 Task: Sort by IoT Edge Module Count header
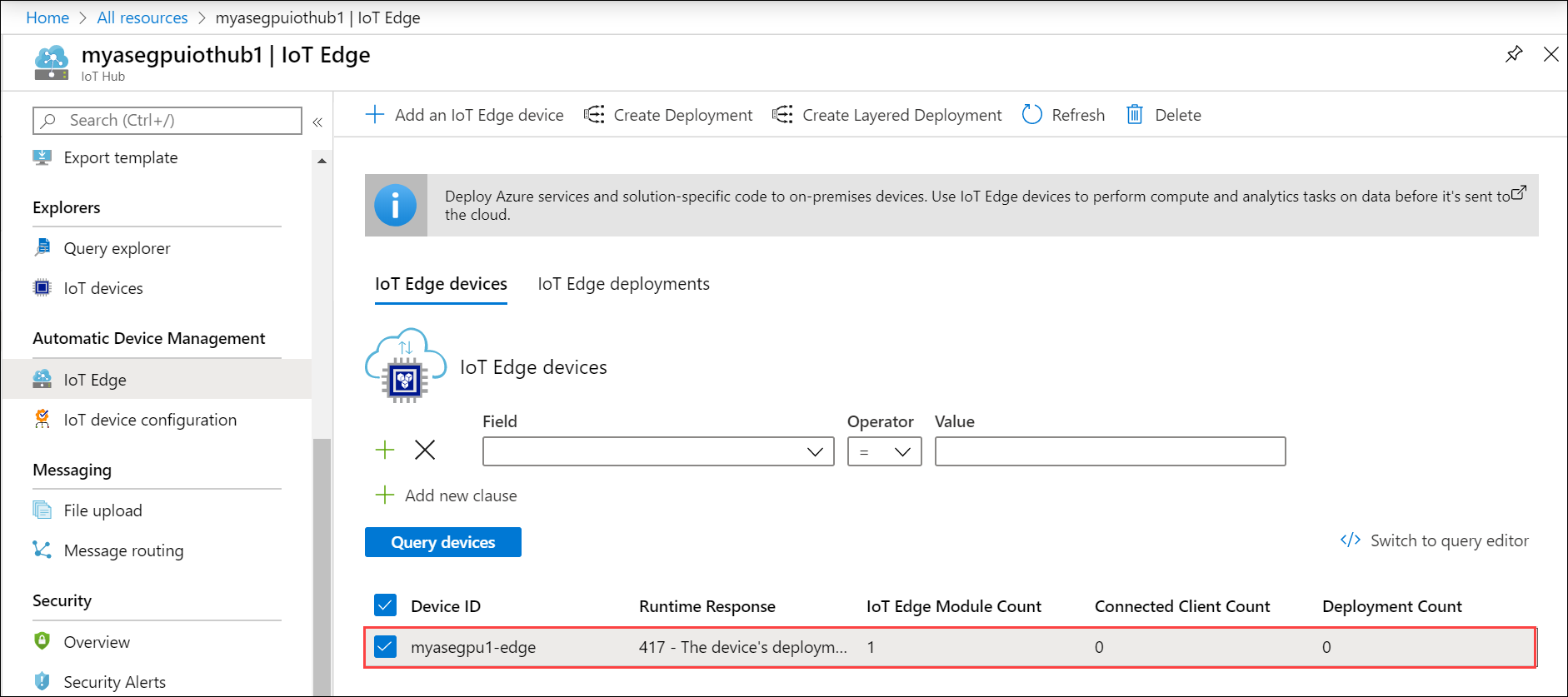click(x=953, y=606)
